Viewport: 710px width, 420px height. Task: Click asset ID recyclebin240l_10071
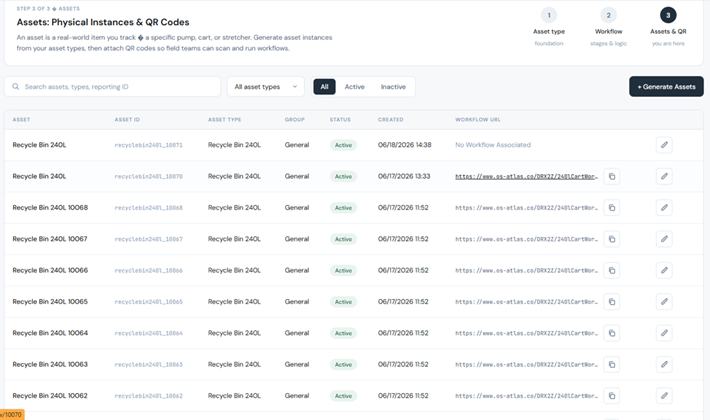coord(149,145)
